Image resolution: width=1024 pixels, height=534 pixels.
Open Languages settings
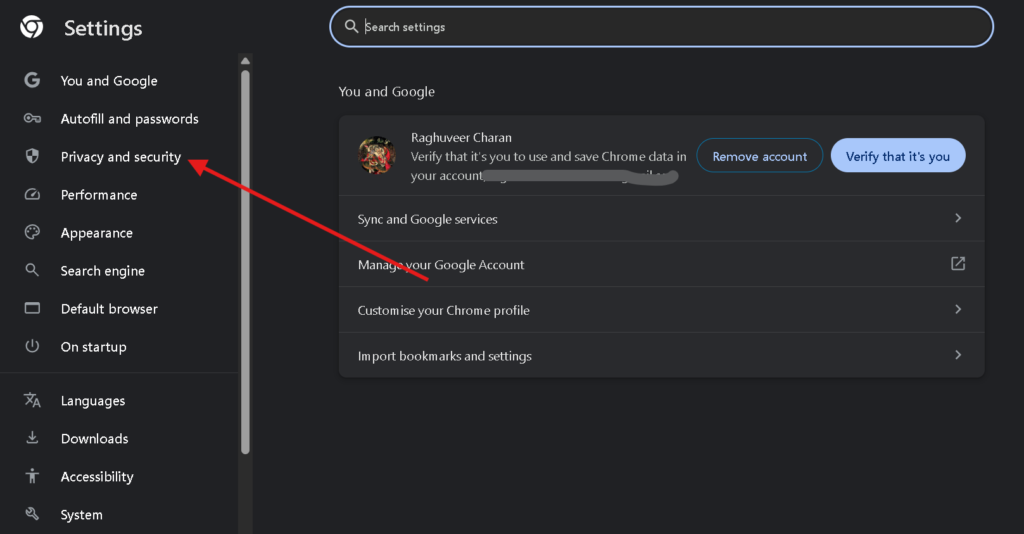pos(93,401)
